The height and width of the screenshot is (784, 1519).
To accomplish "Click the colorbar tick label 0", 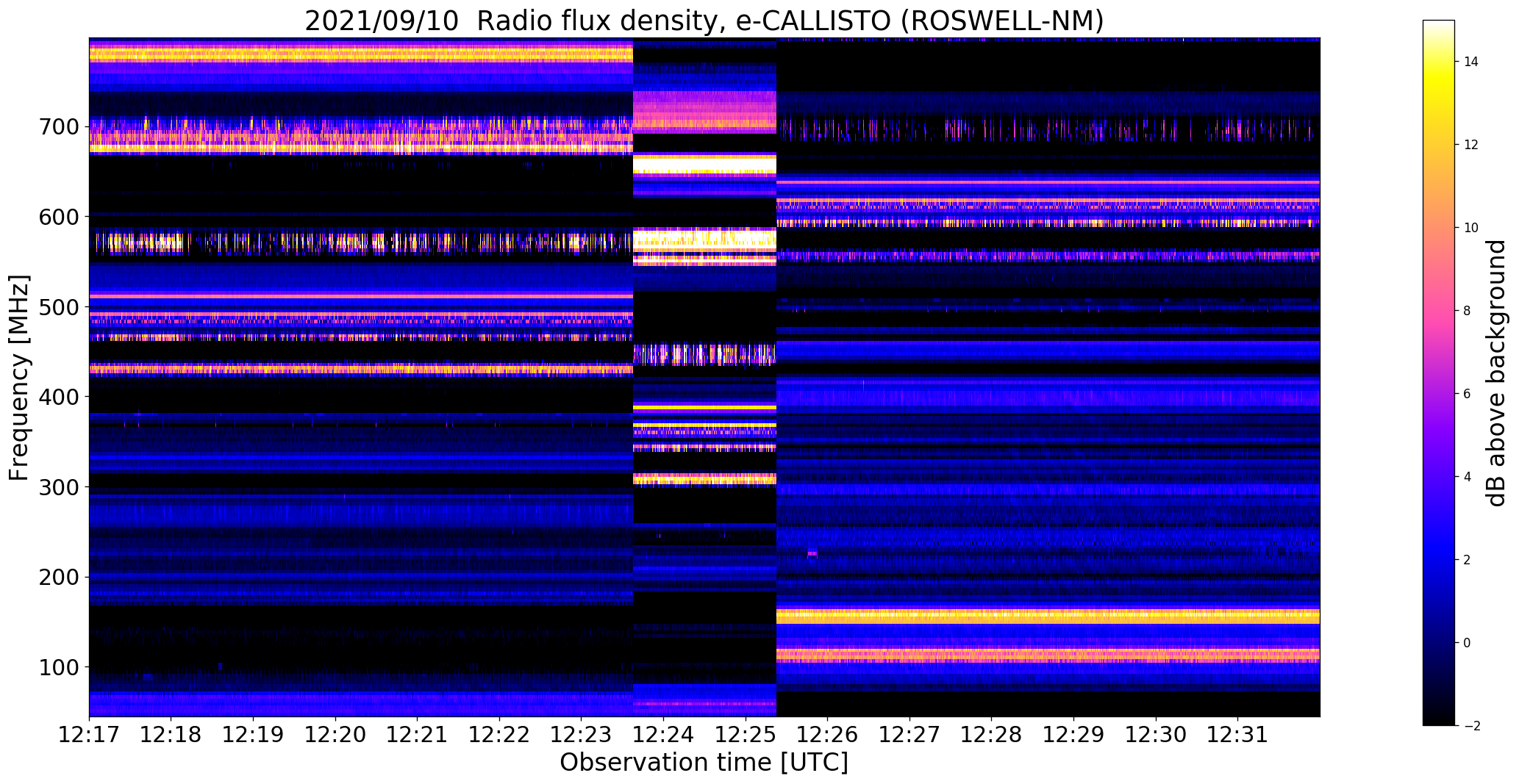I will coord(1468,643).
